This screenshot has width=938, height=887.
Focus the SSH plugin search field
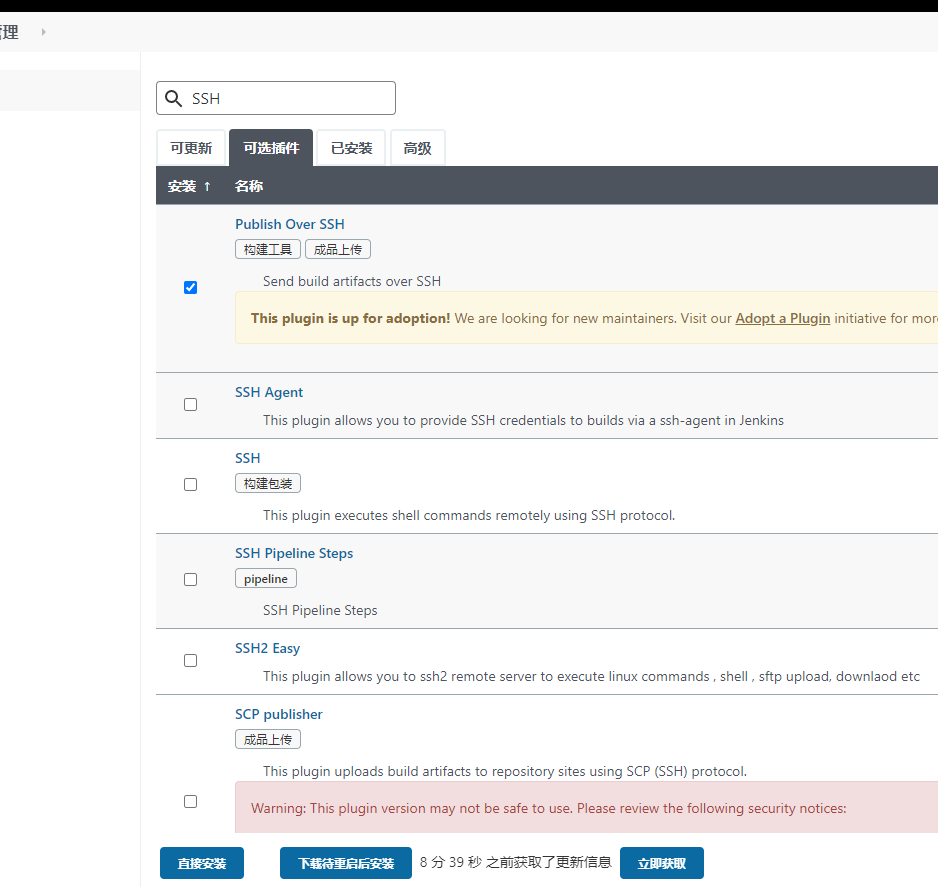pos(276,98)
